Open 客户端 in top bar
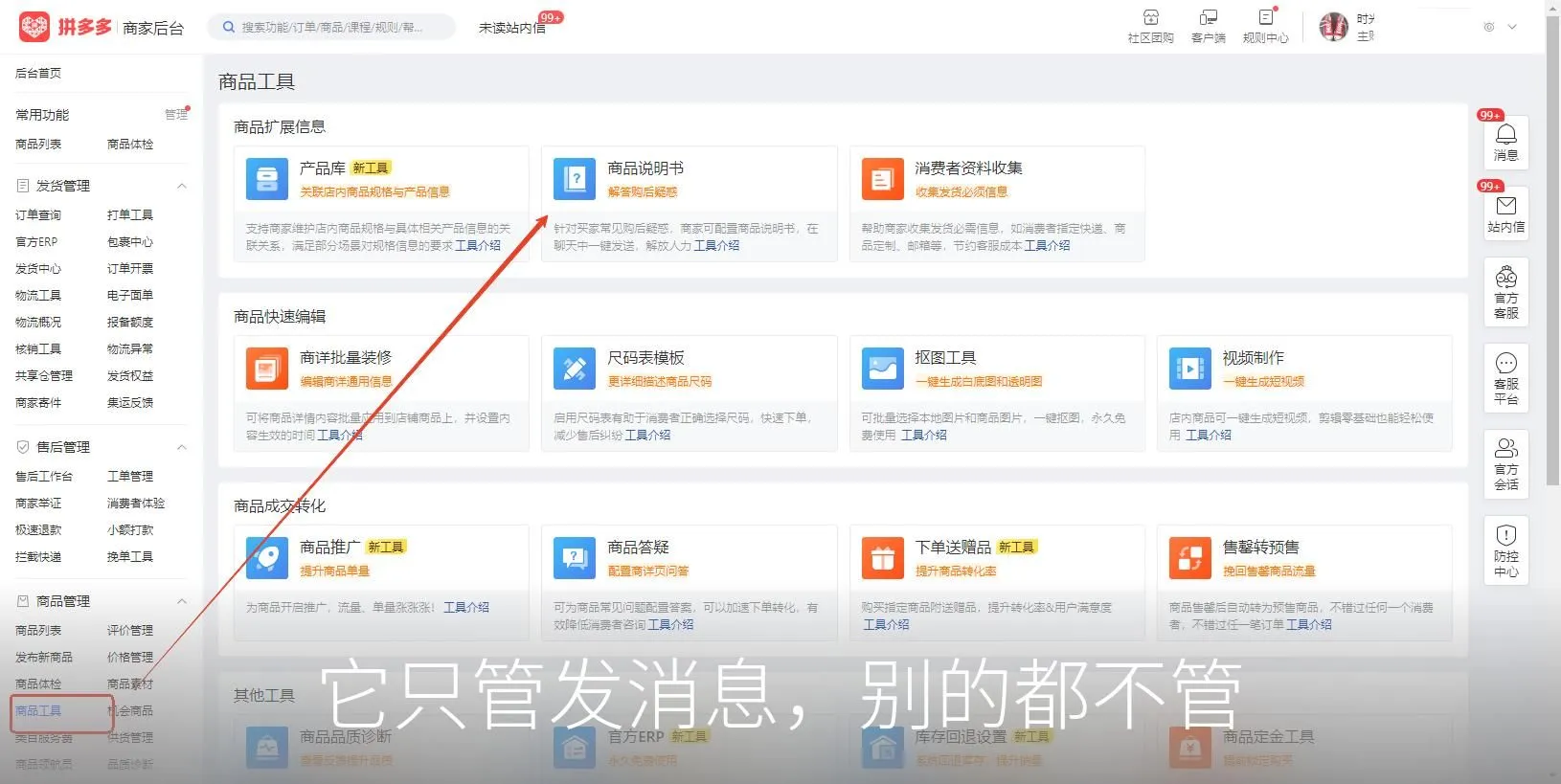The height and width of the screenshot is (784, 1561). pyautogui.click(x=1208, y=27)
